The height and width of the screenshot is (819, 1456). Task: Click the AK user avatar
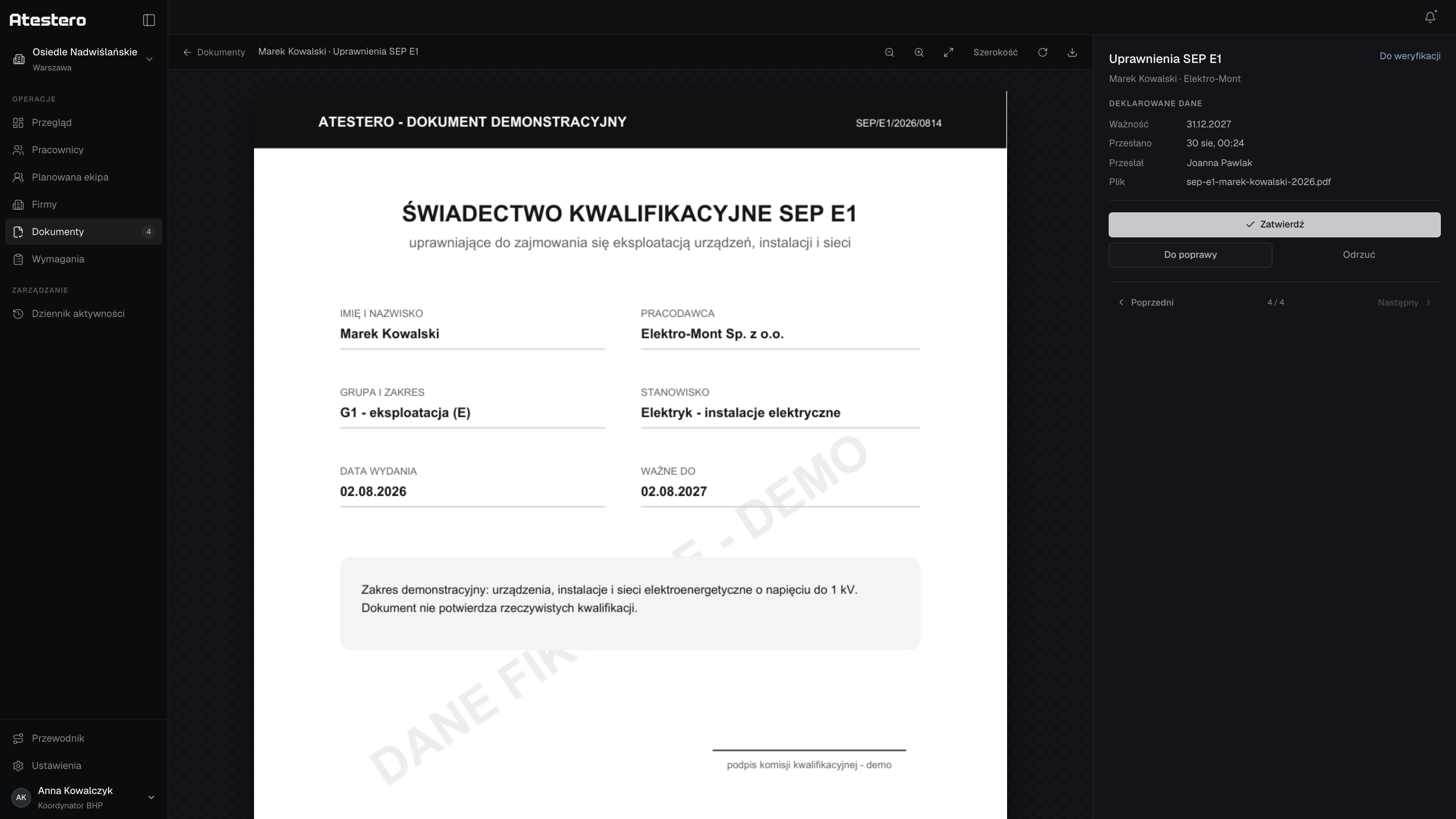click(x=21, y=797)
